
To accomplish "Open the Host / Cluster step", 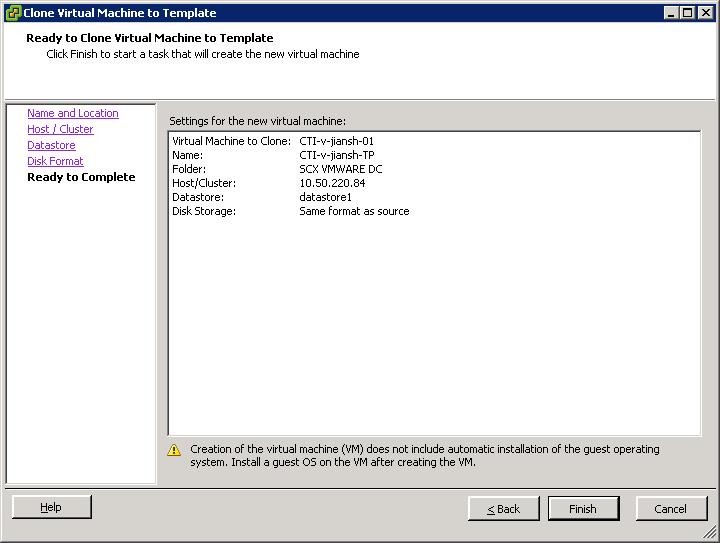I will (60, 129).
